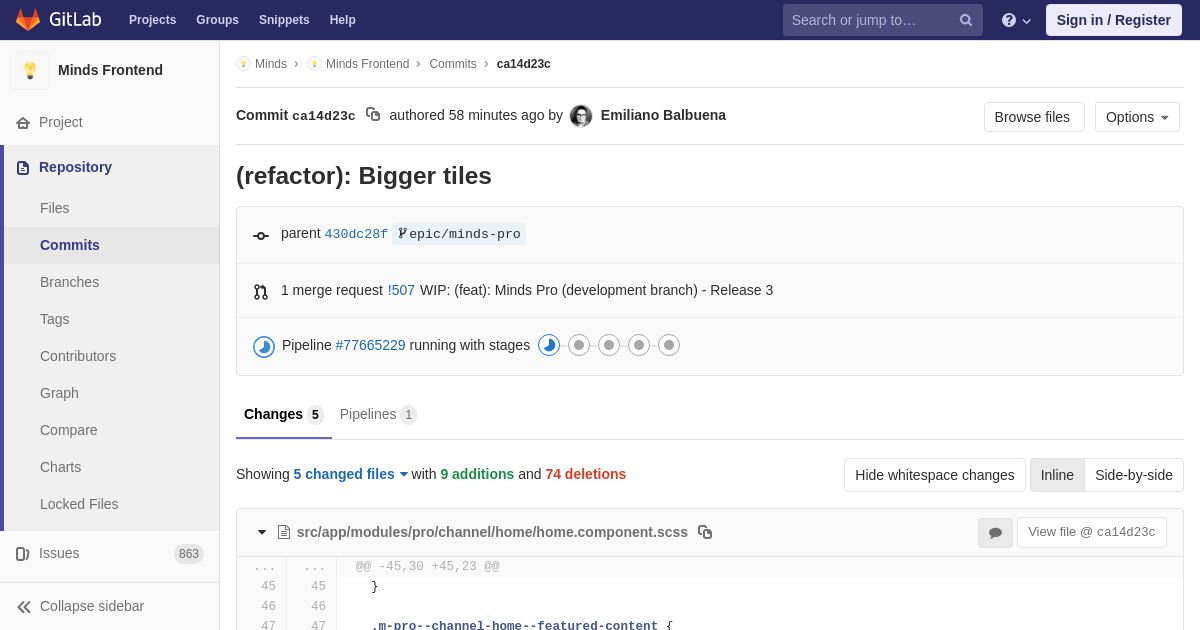
Task: Open the epic/minds-pro branch link
Action: point(459,234)
